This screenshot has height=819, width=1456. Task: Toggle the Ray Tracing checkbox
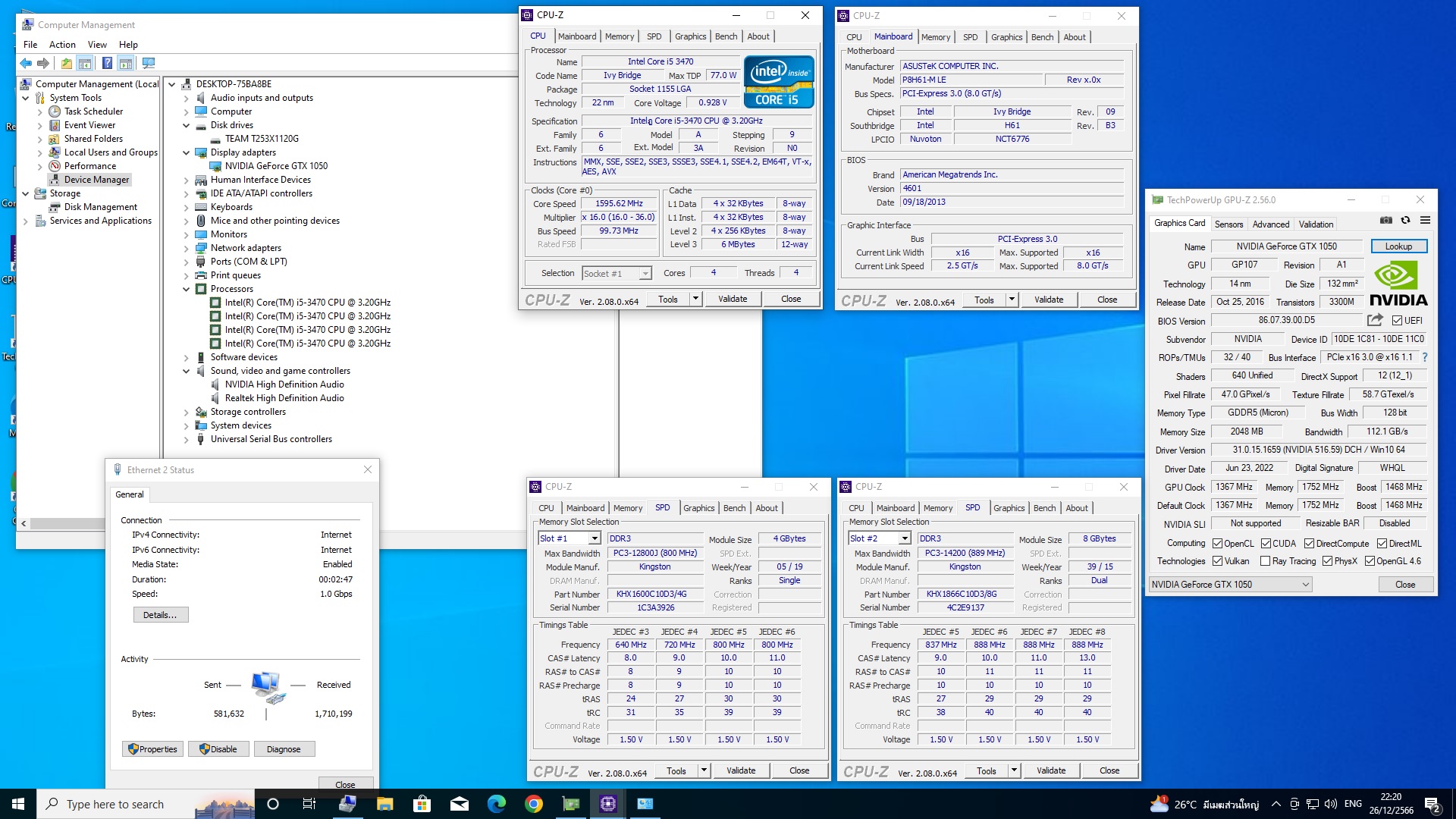pyautogui.click(x=1265, y=561)
